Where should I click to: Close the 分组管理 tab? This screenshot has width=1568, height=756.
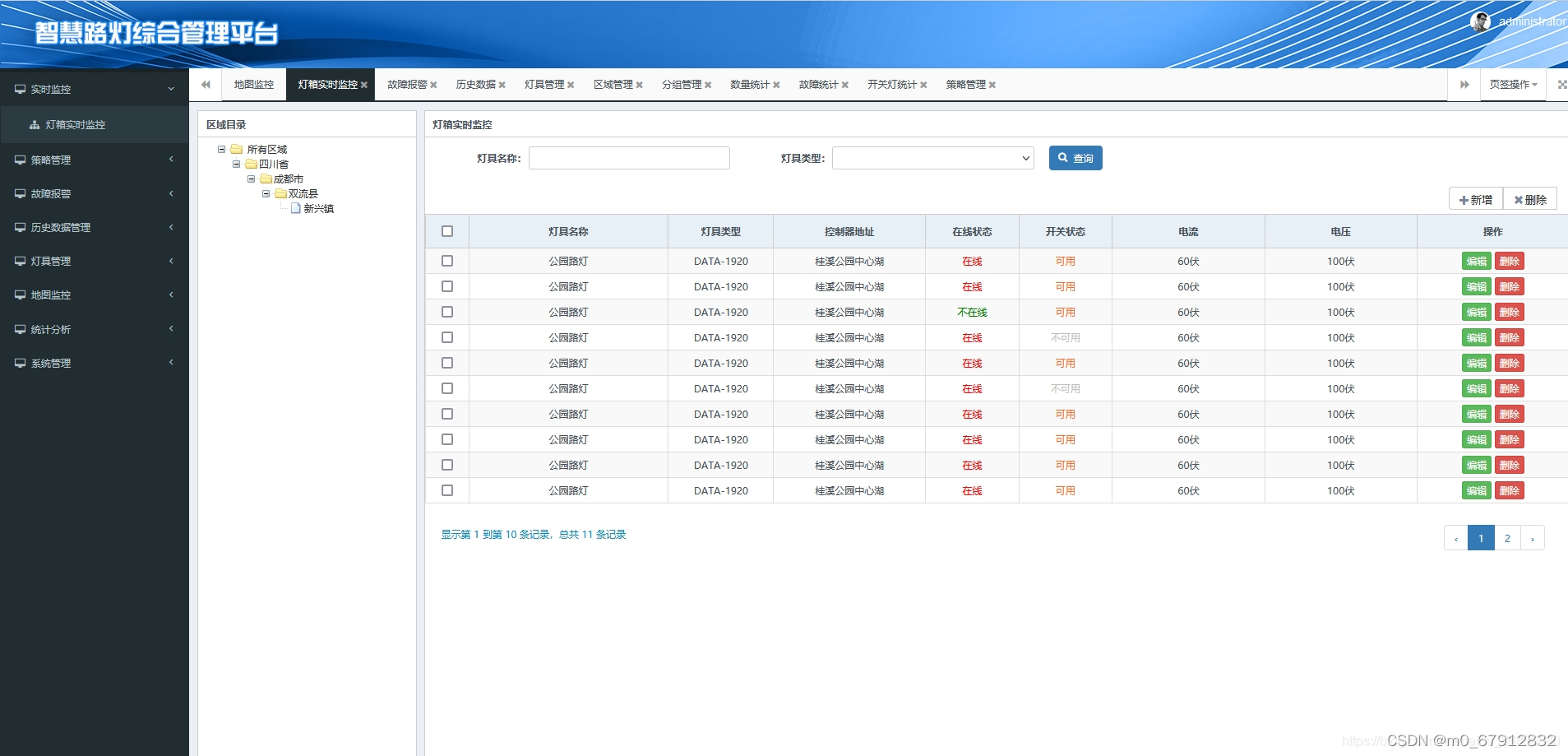(x=708, y=85)
